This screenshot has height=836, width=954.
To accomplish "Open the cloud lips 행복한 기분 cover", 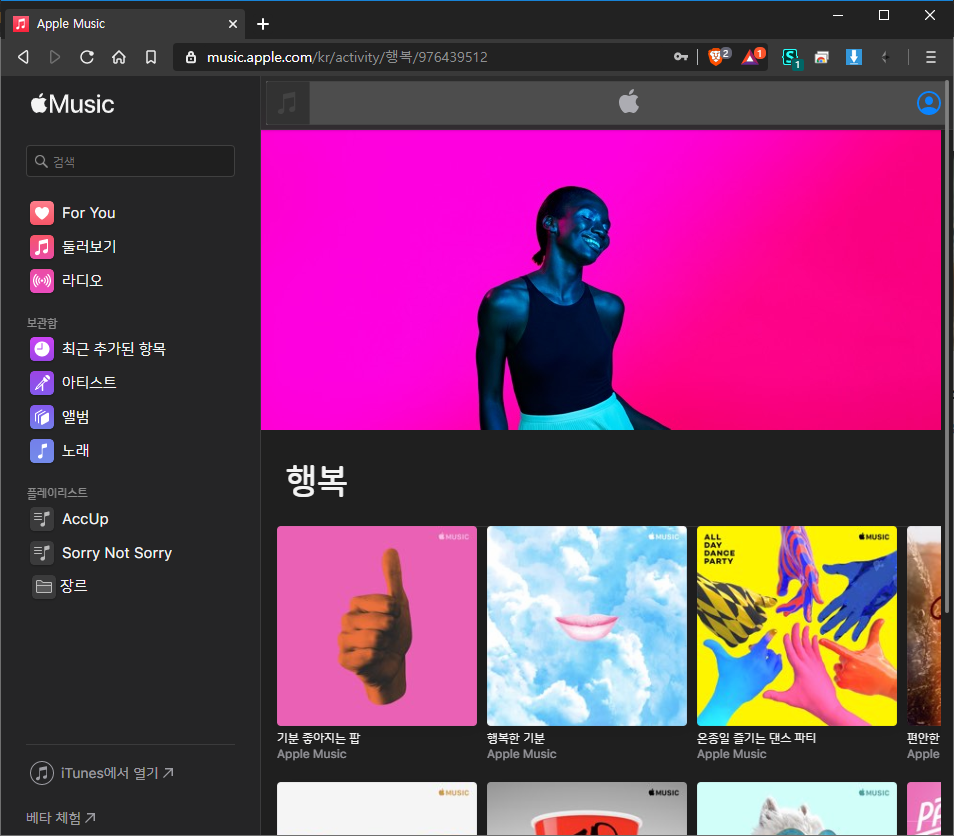I will point(587,626).
